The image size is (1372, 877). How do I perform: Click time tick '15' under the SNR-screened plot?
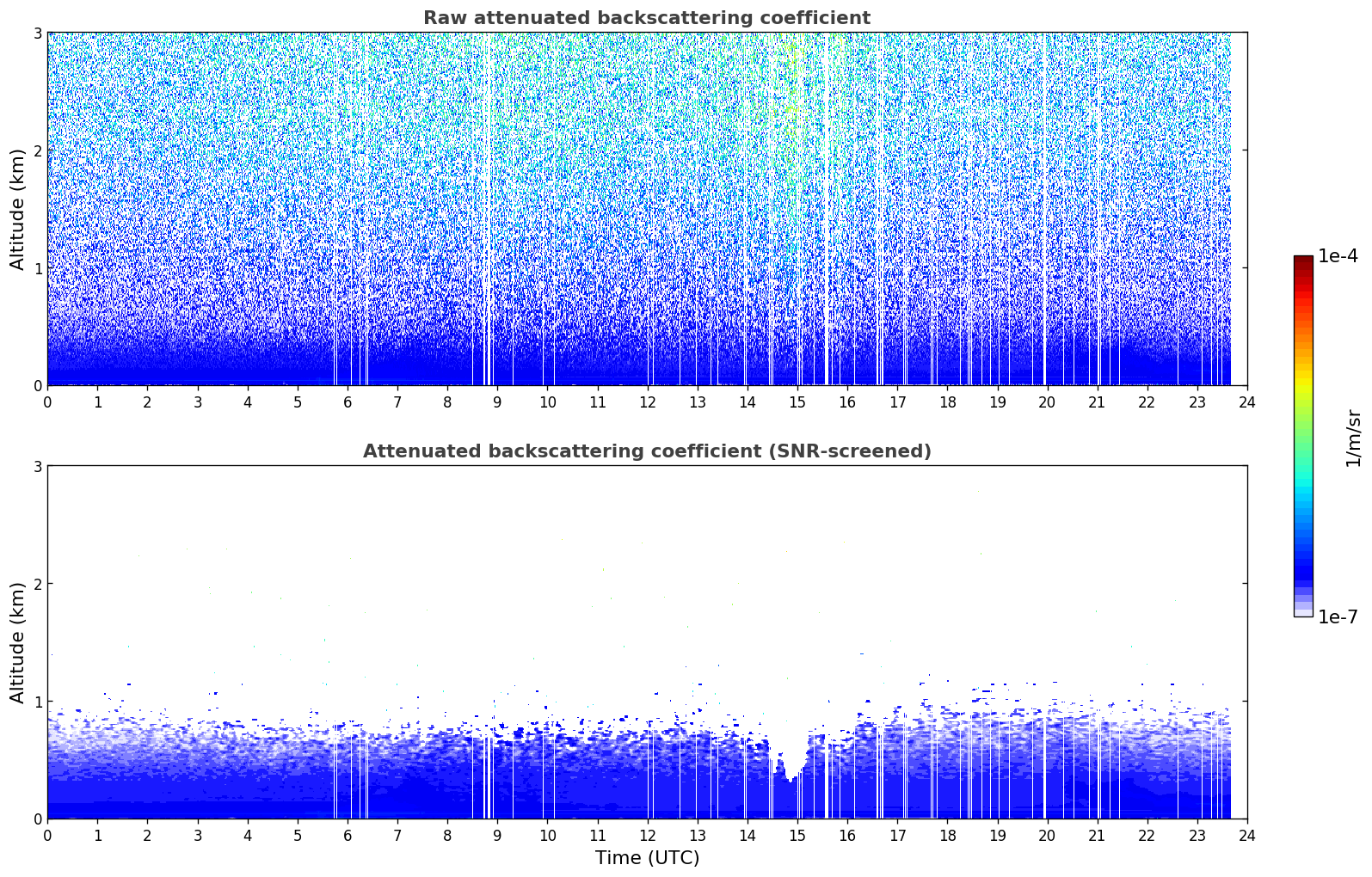[797, 835]
